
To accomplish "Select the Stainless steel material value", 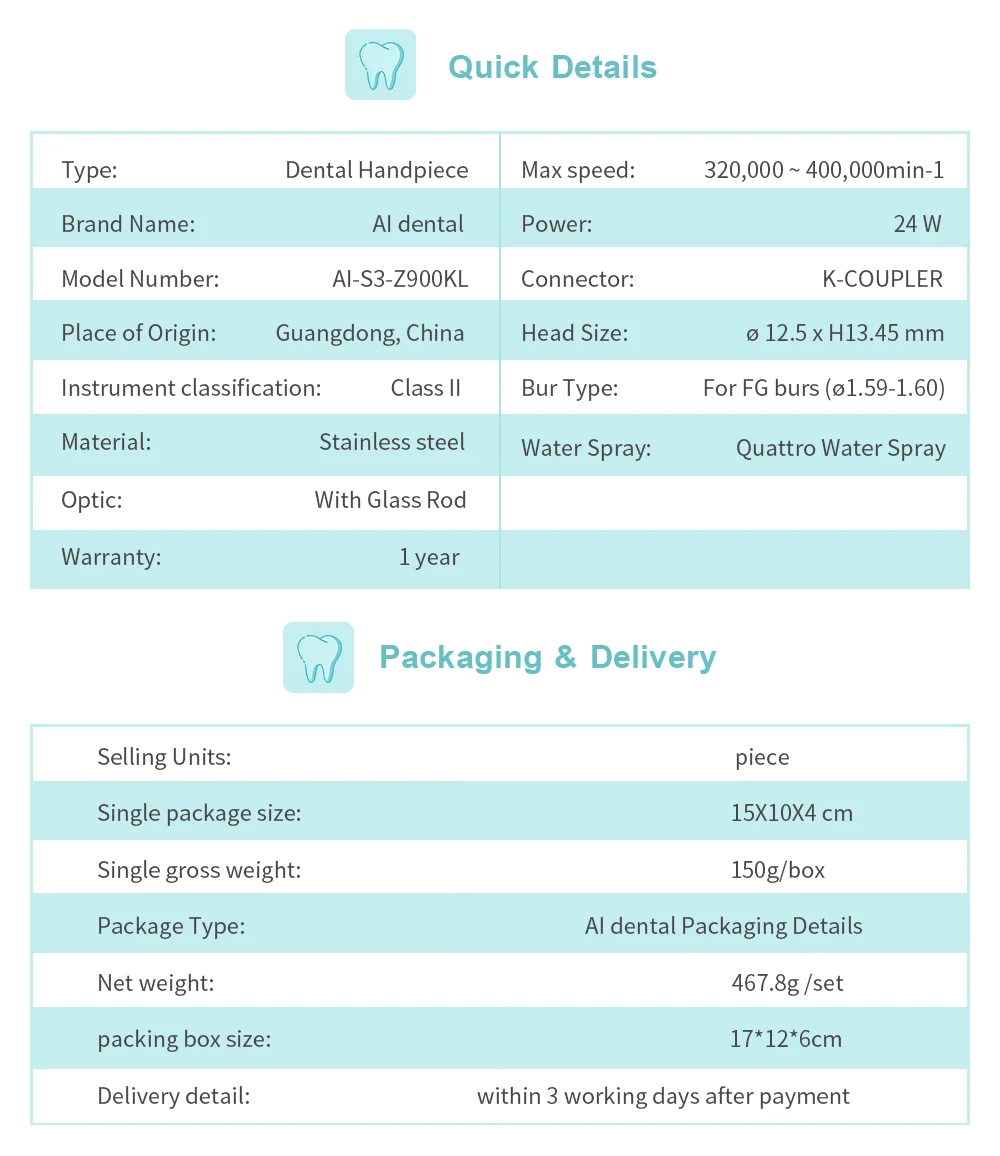I will pyautogui.click(x=392, y=442).
